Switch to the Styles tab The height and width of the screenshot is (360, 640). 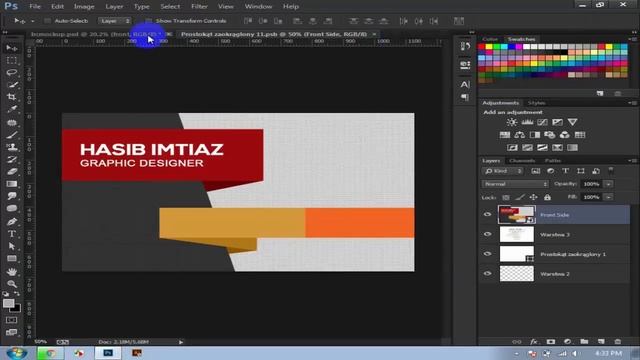click(x=536, y=103)
